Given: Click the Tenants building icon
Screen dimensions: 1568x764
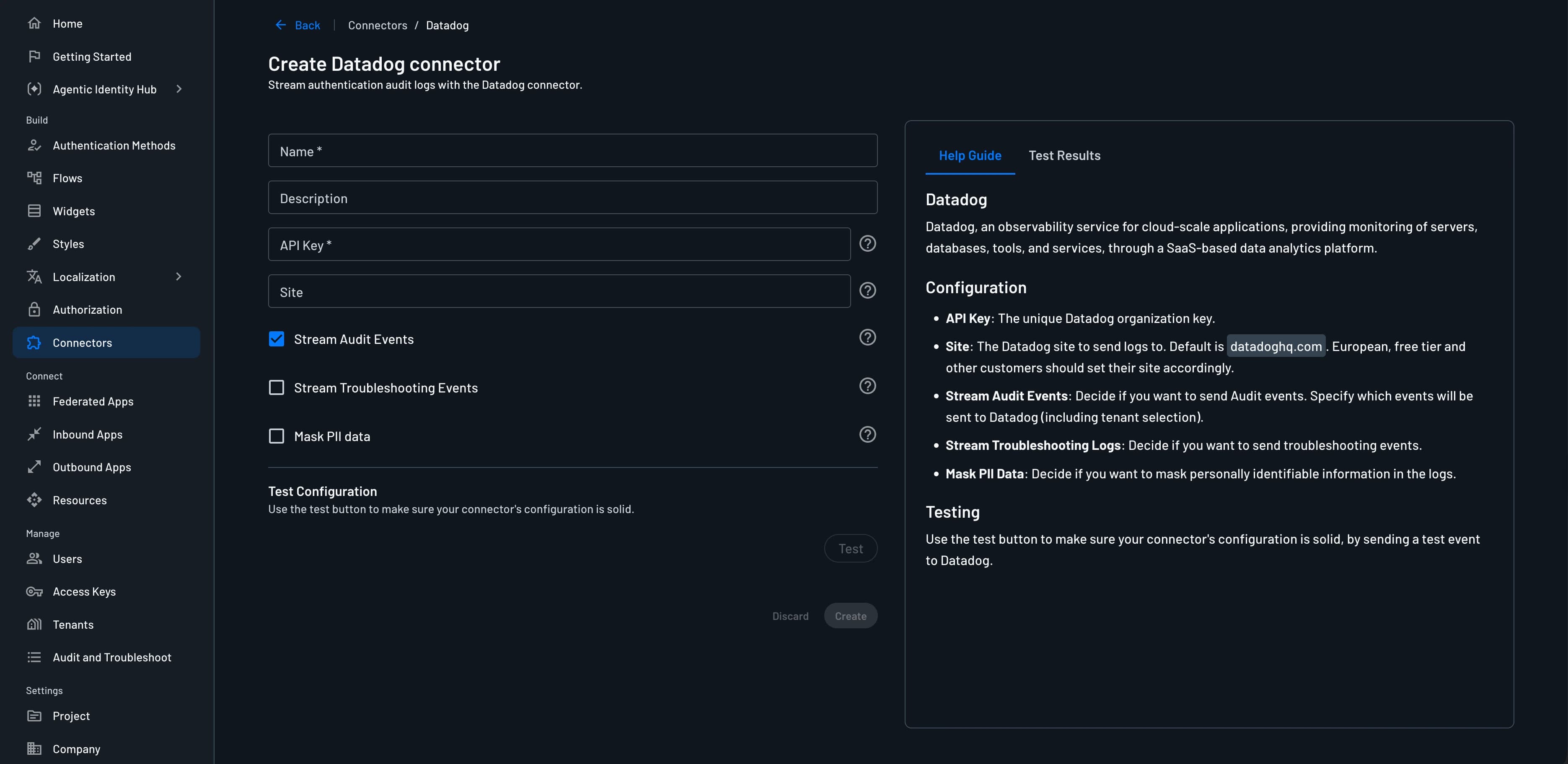Looking at the screenshot, I should 34,624.
